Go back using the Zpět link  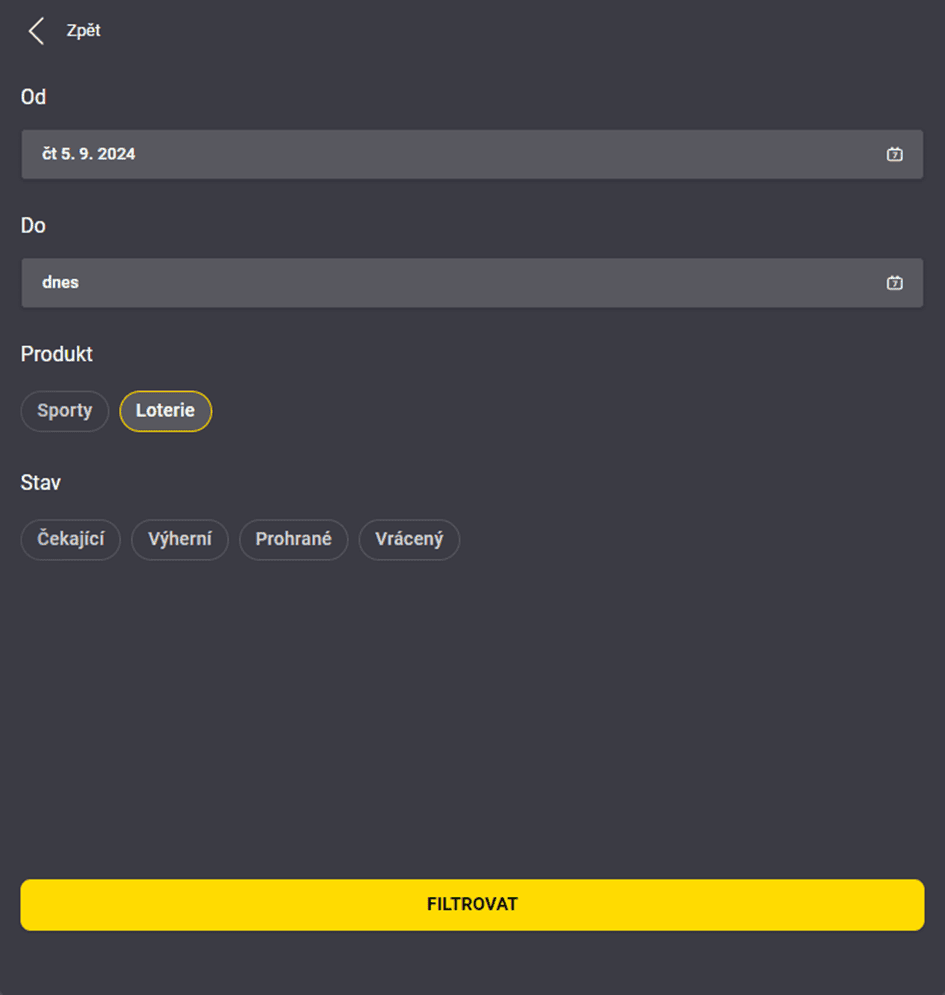[x=84, y=30]
